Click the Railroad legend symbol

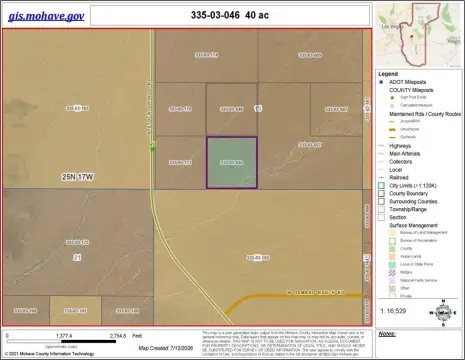coord(381,178)
